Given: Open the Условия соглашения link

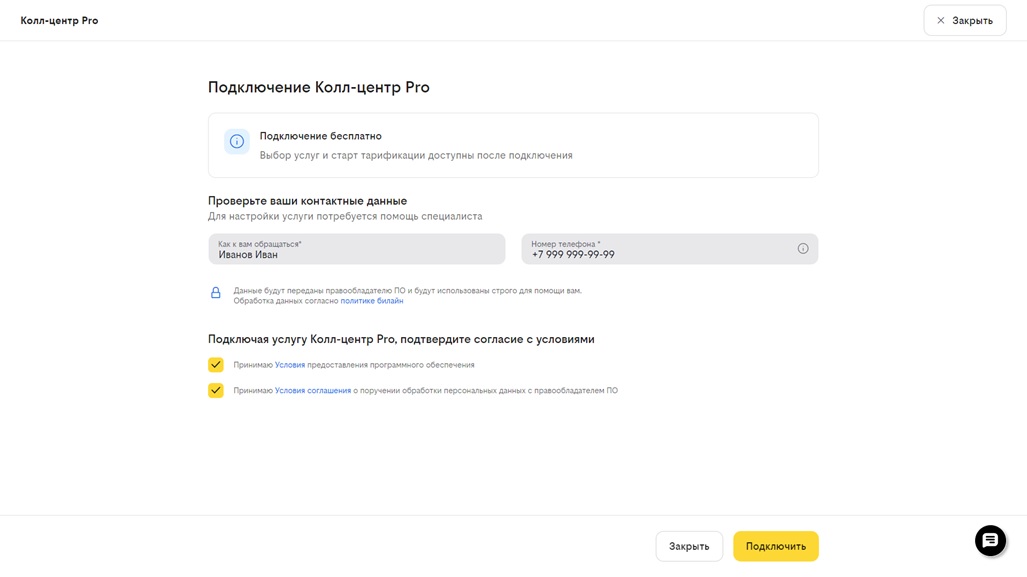Looking at the screenshot, I should point(313,391).
